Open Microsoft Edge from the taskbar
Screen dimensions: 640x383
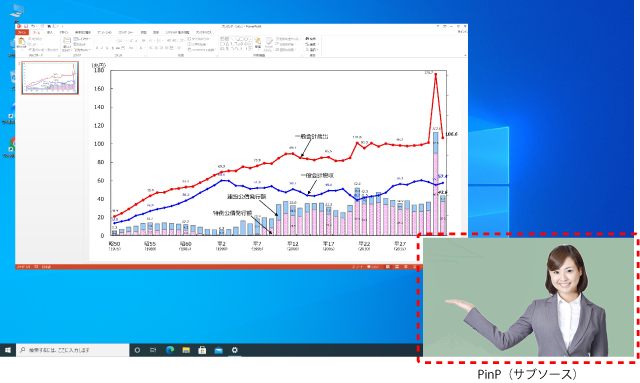click(x=170, y=350)
